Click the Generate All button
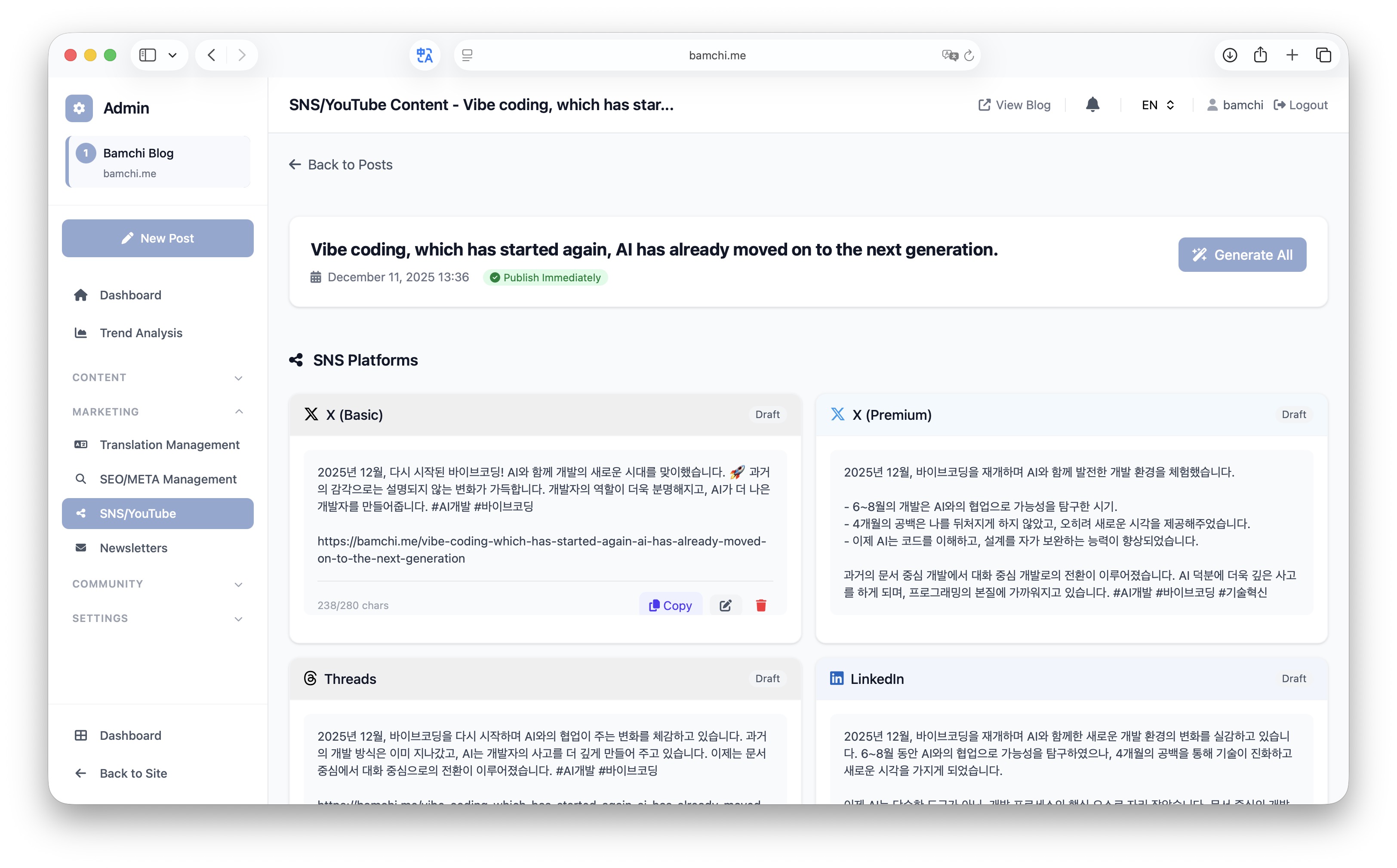Viewport: 1397px width, 868px height. coord(1242,254)
